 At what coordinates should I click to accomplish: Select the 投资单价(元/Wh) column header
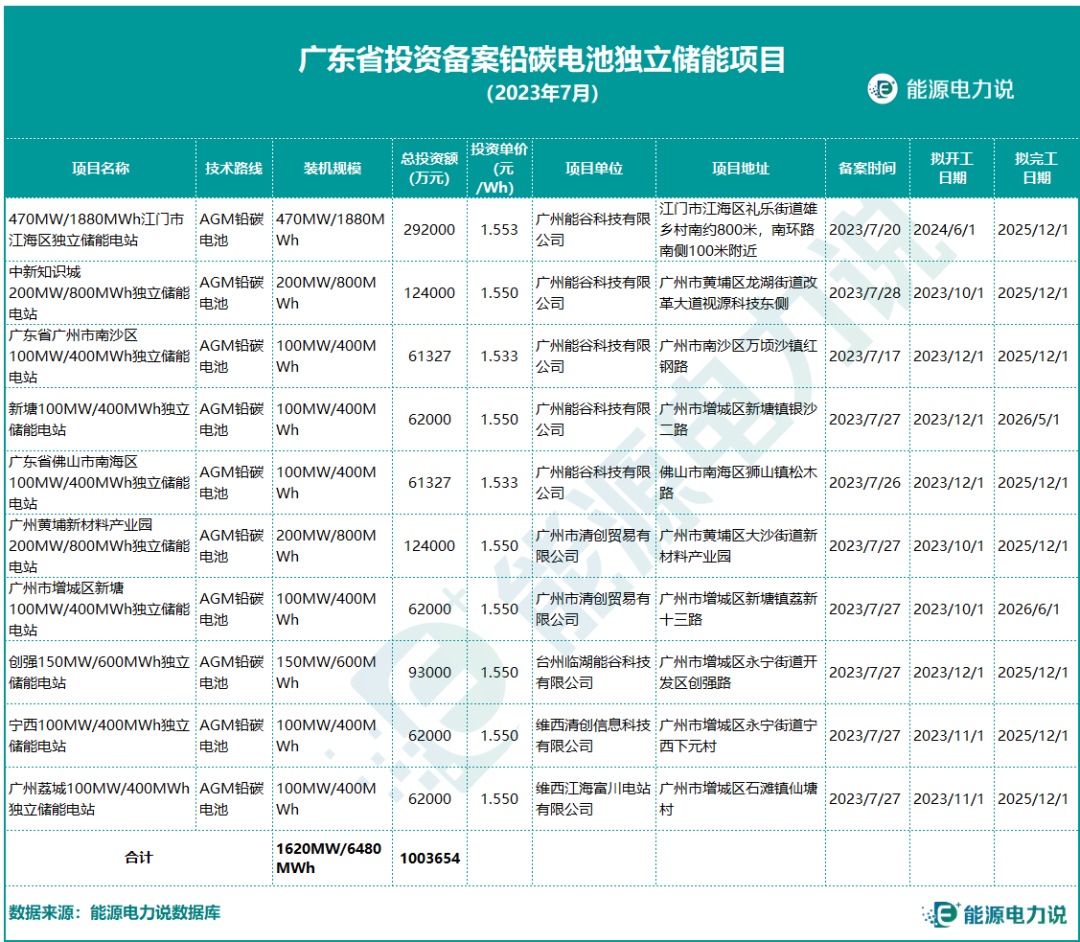coord(499,169)
